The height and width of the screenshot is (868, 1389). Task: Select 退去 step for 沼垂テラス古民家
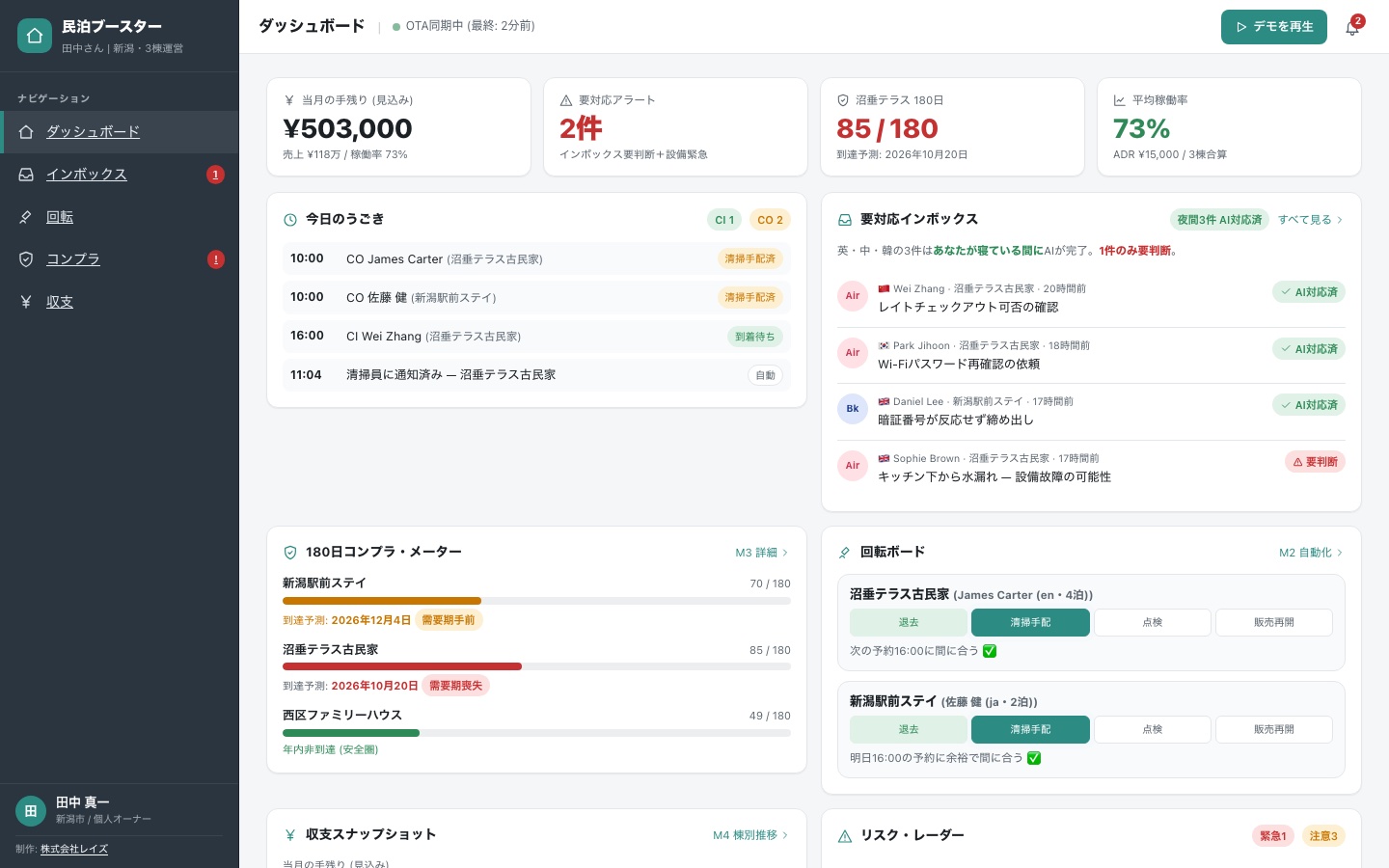coord(909,623)
